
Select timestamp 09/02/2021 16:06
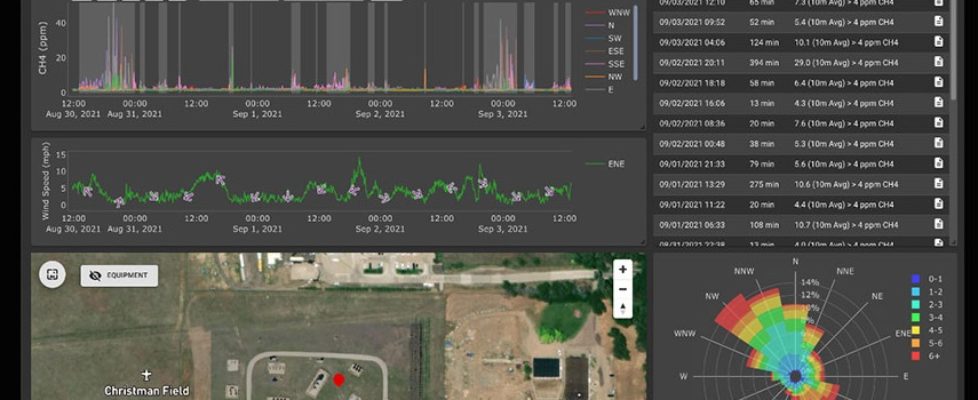pos(692,103)
